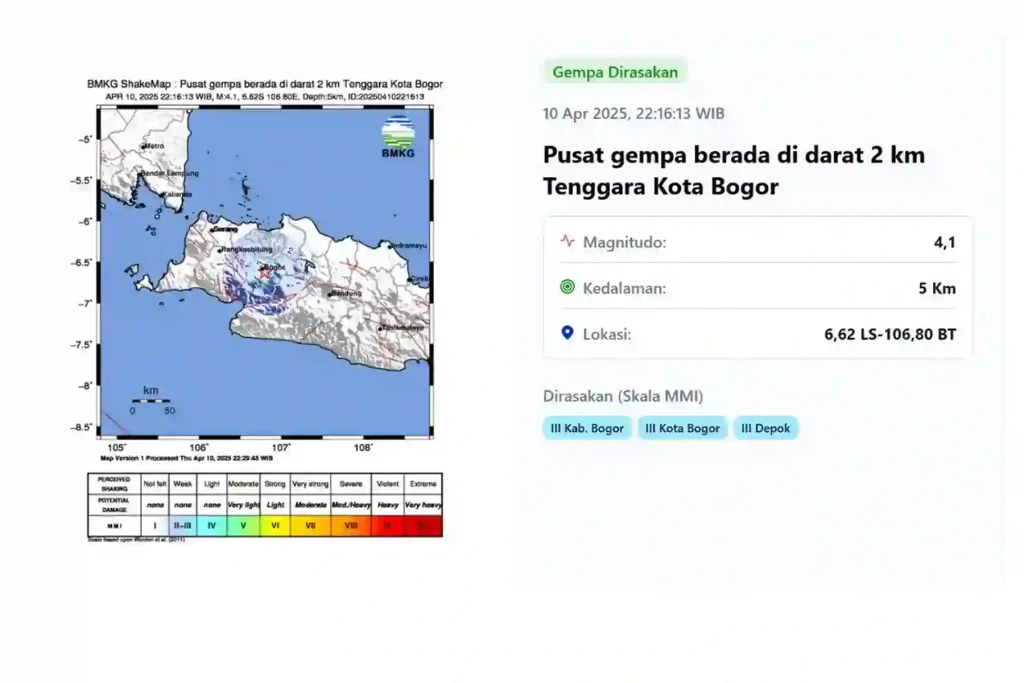Click the MMI VIII orange legend cell
Image resolution: width=1024 pixels, height=683 pixels.
[351, 526]
